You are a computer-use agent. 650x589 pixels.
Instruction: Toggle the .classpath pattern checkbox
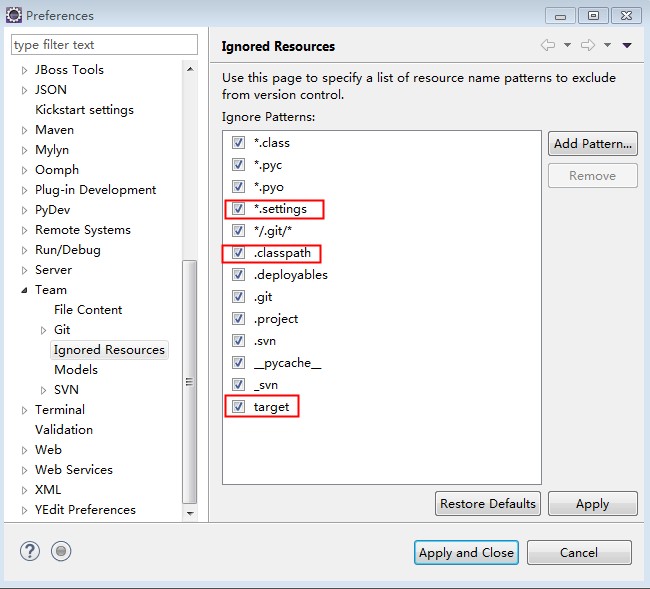[238, 253]
